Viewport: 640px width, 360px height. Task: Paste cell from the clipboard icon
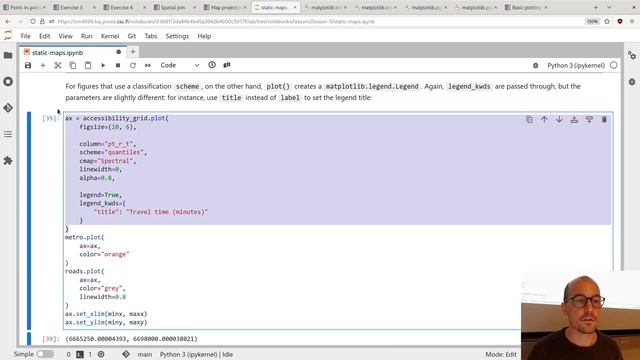[x=88, y=65]
